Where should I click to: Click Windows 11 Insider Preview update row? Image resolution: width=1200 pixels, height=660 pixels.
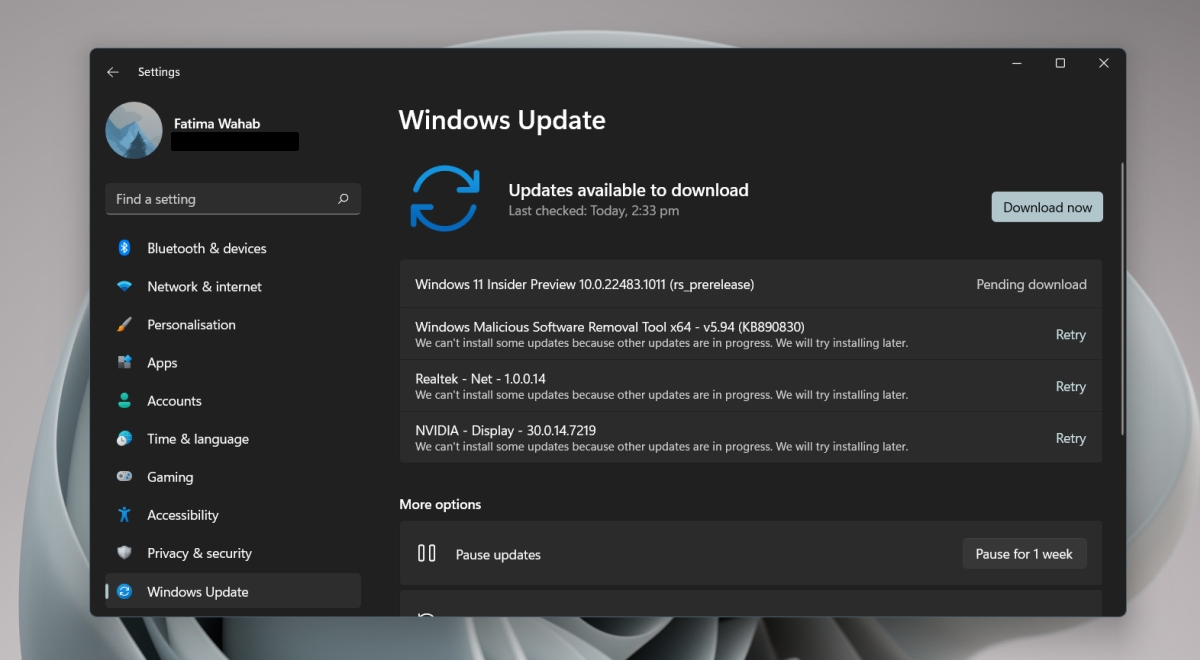click(x=751, y=284)
